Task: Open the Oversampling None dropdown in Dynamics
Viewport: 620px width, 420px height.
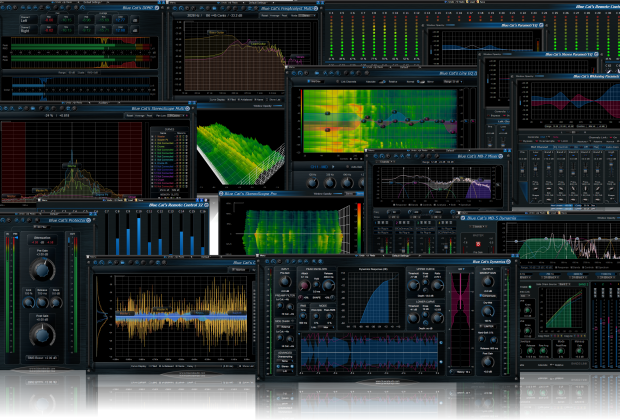Action: [285, 361]
